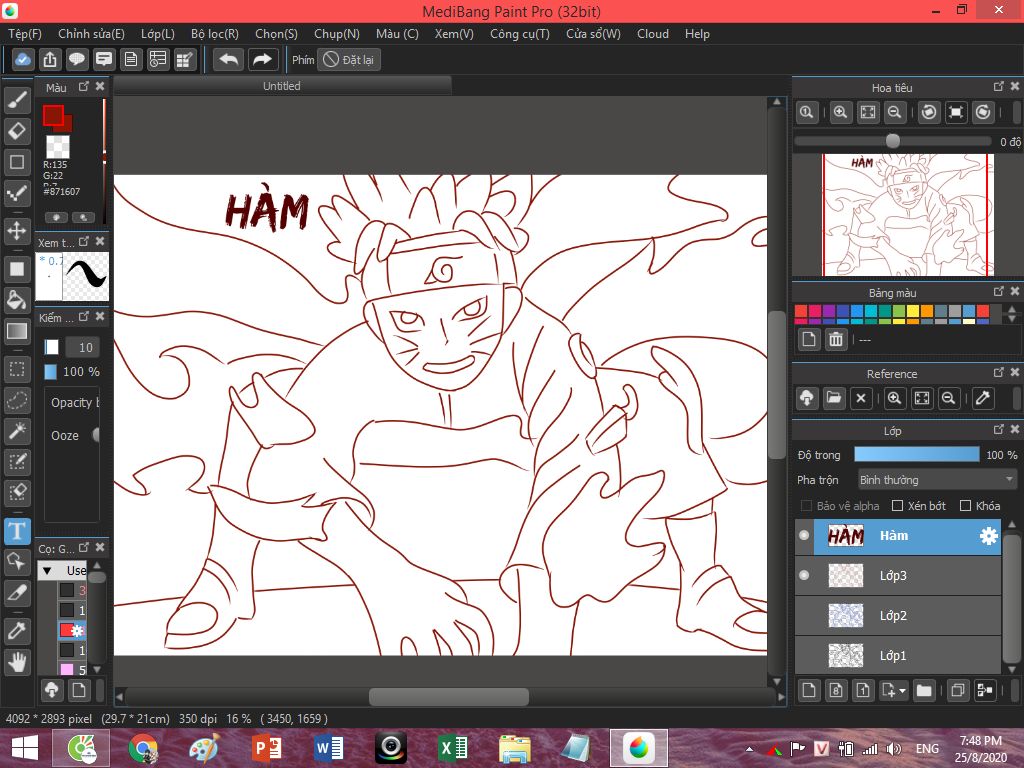
Task: Toggle brush size pressure checkbox
Action: coord(51,347)
